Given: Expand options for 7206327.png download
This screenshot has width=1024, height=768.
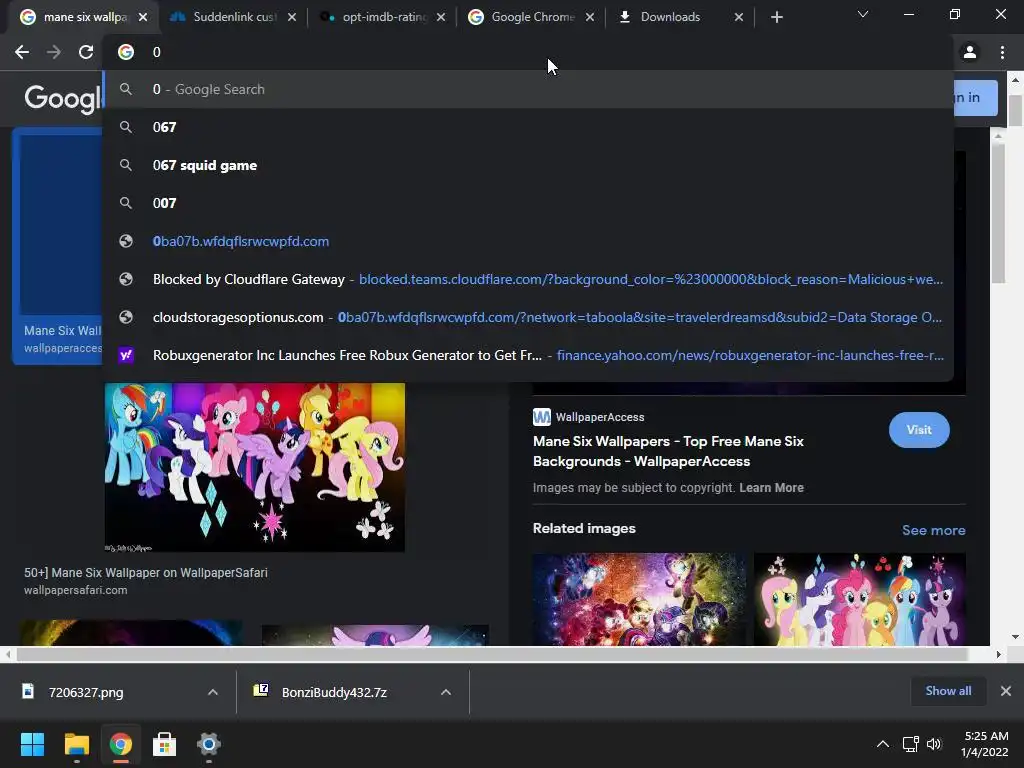Looking at the screenshot, I should (x=212, y=692).
